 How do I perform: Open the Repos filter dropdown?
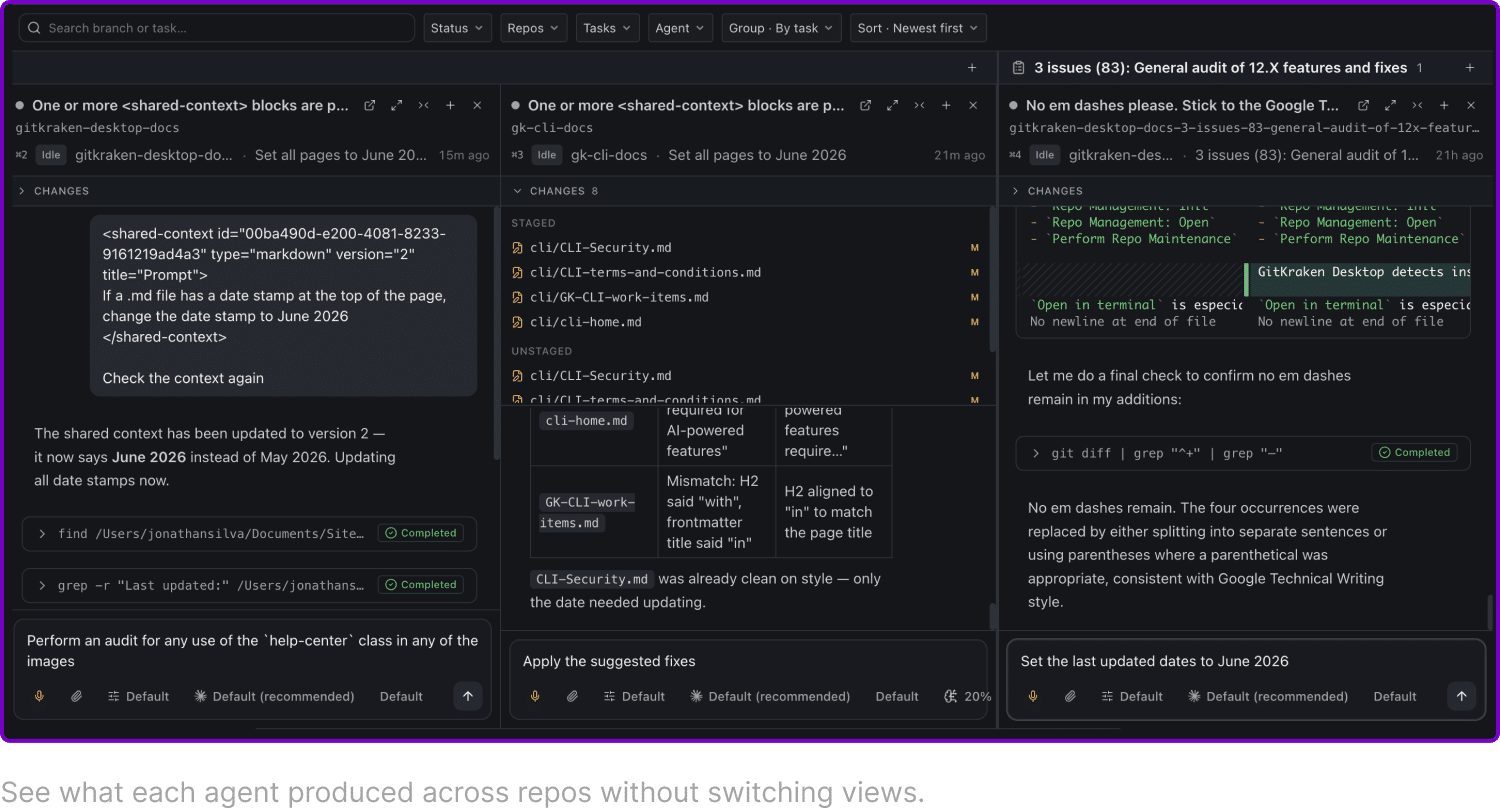534,28
